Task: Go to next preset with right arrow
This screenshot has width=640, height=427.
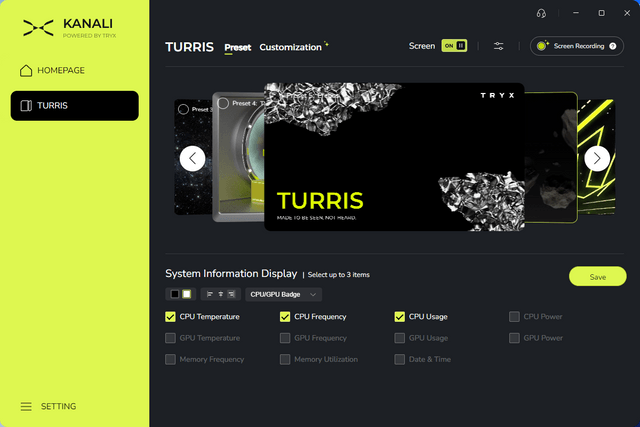Action: pyautogui.click(x=597, y=158)
